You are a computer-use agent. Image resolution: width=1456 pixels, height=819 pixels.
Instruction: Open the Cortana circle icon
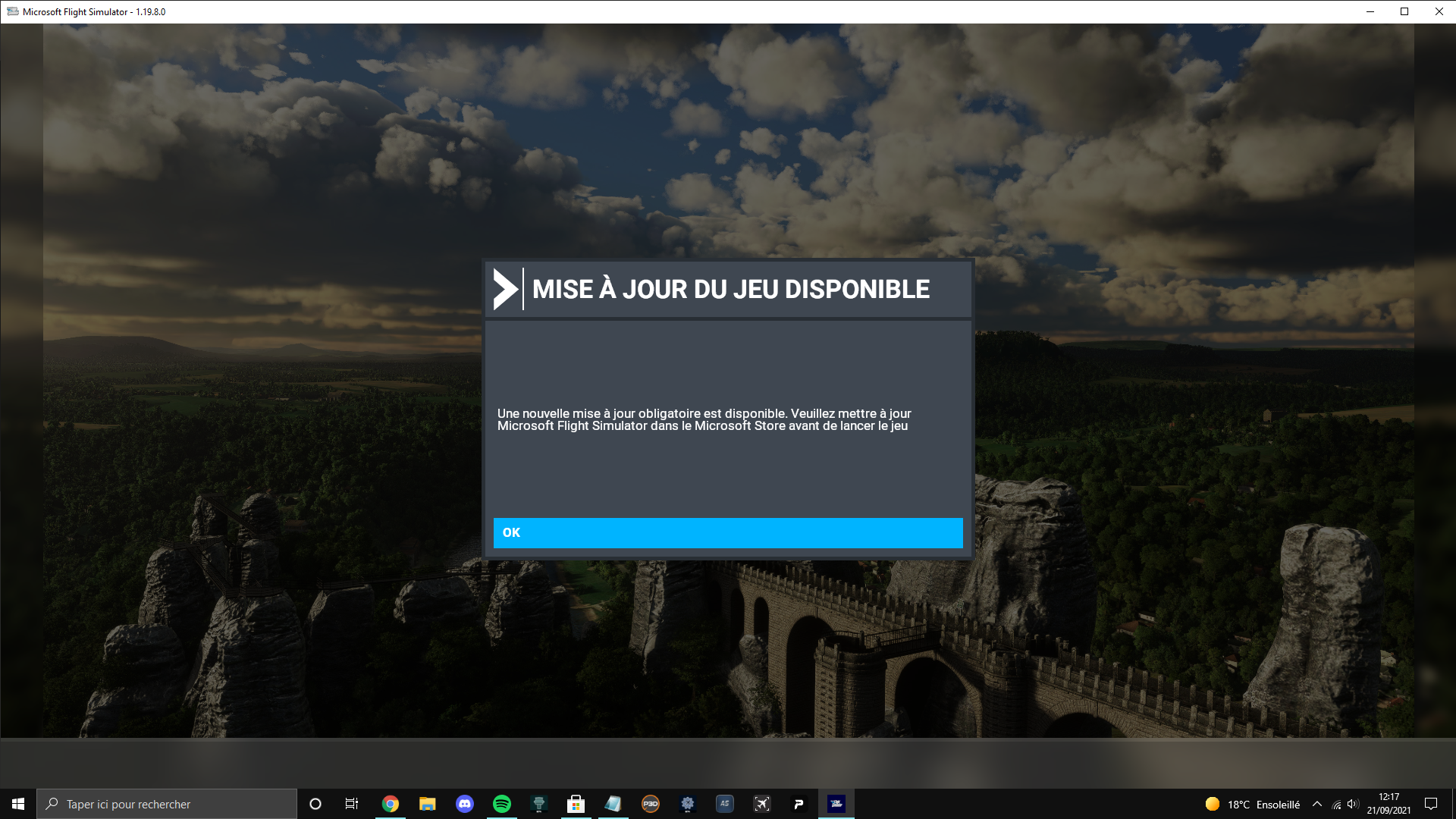315,804
